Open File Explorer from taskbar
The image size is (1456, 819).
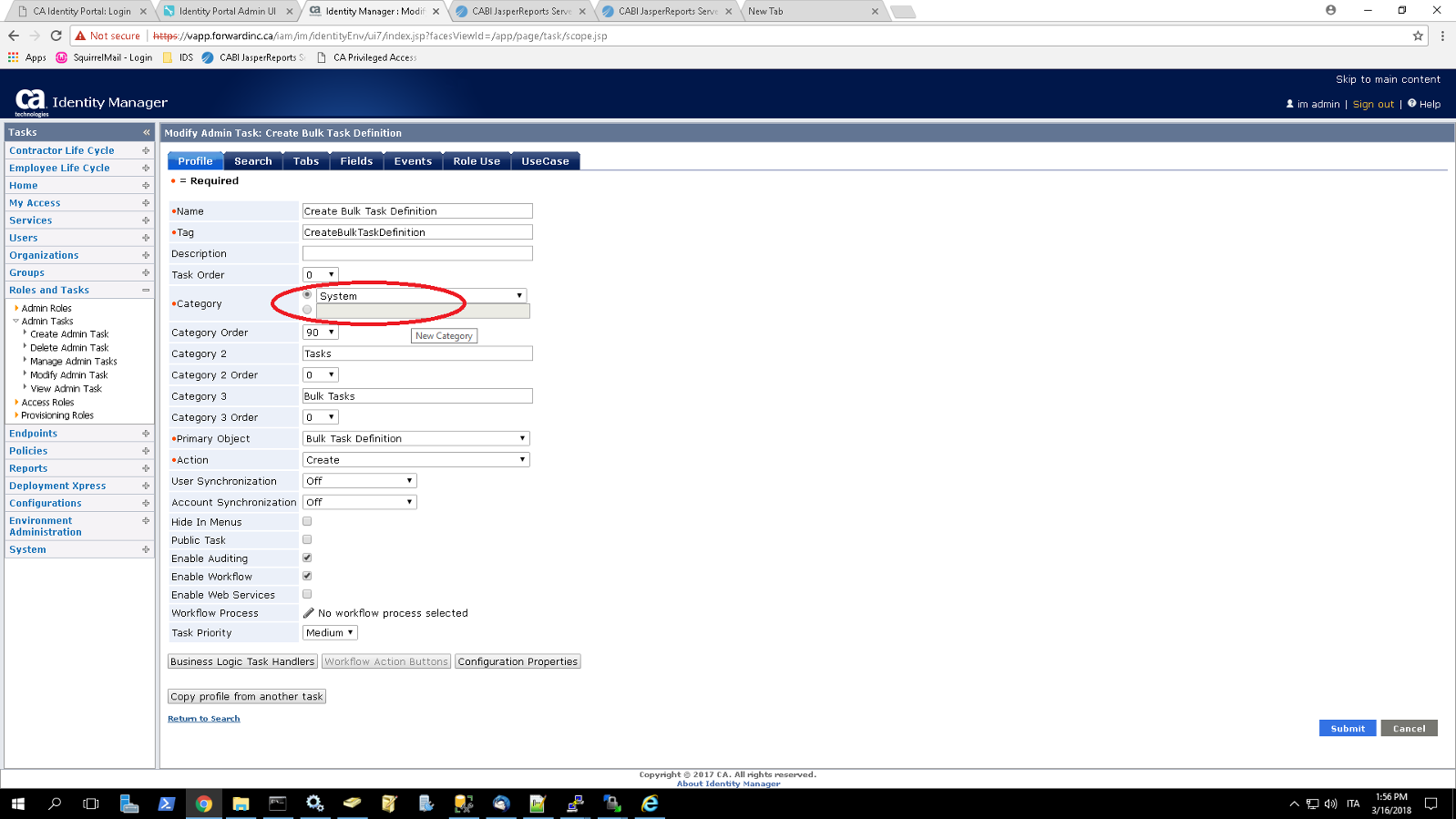click(241, 804)
